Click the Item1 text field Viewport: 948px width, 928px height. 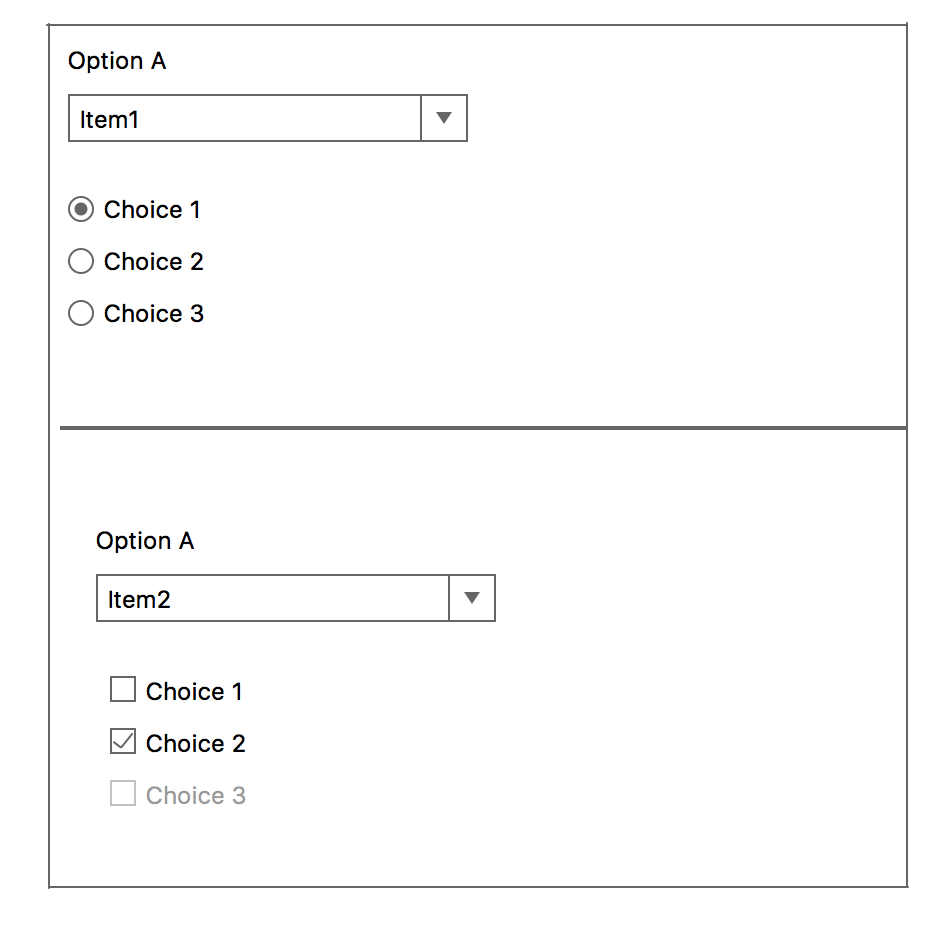240,118
